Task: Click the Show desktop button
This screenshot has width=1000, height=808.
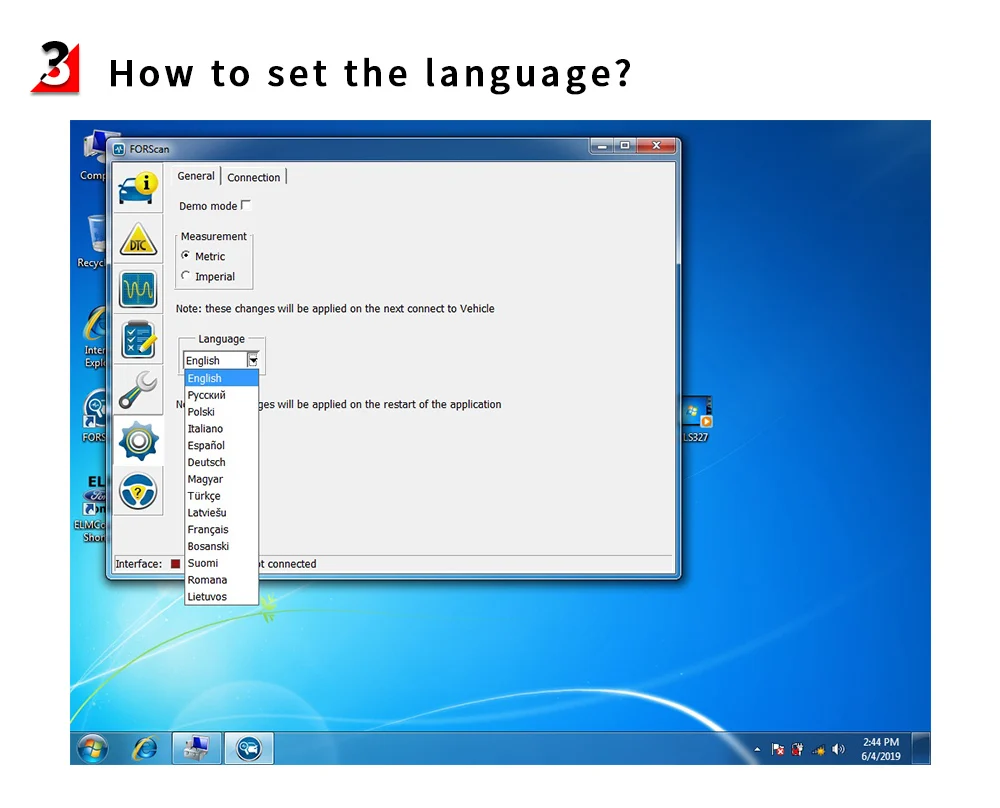Action: [x=921, y=748]
